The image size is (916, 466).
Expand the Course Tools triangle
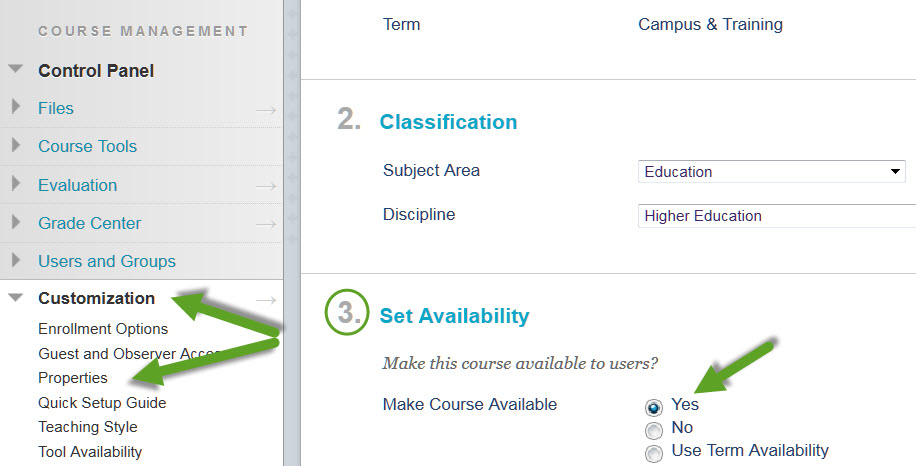click(16, 145)
